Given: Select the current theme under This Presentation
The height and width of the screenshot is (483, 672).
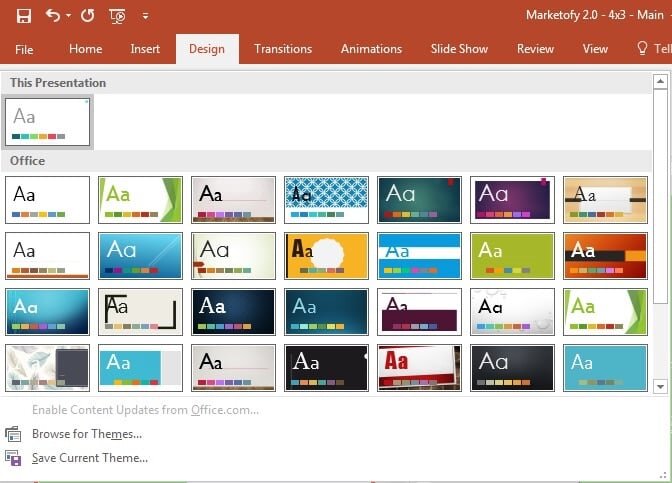Looking at the screenshot, I should pyautogui.click(x=48, y=122).
